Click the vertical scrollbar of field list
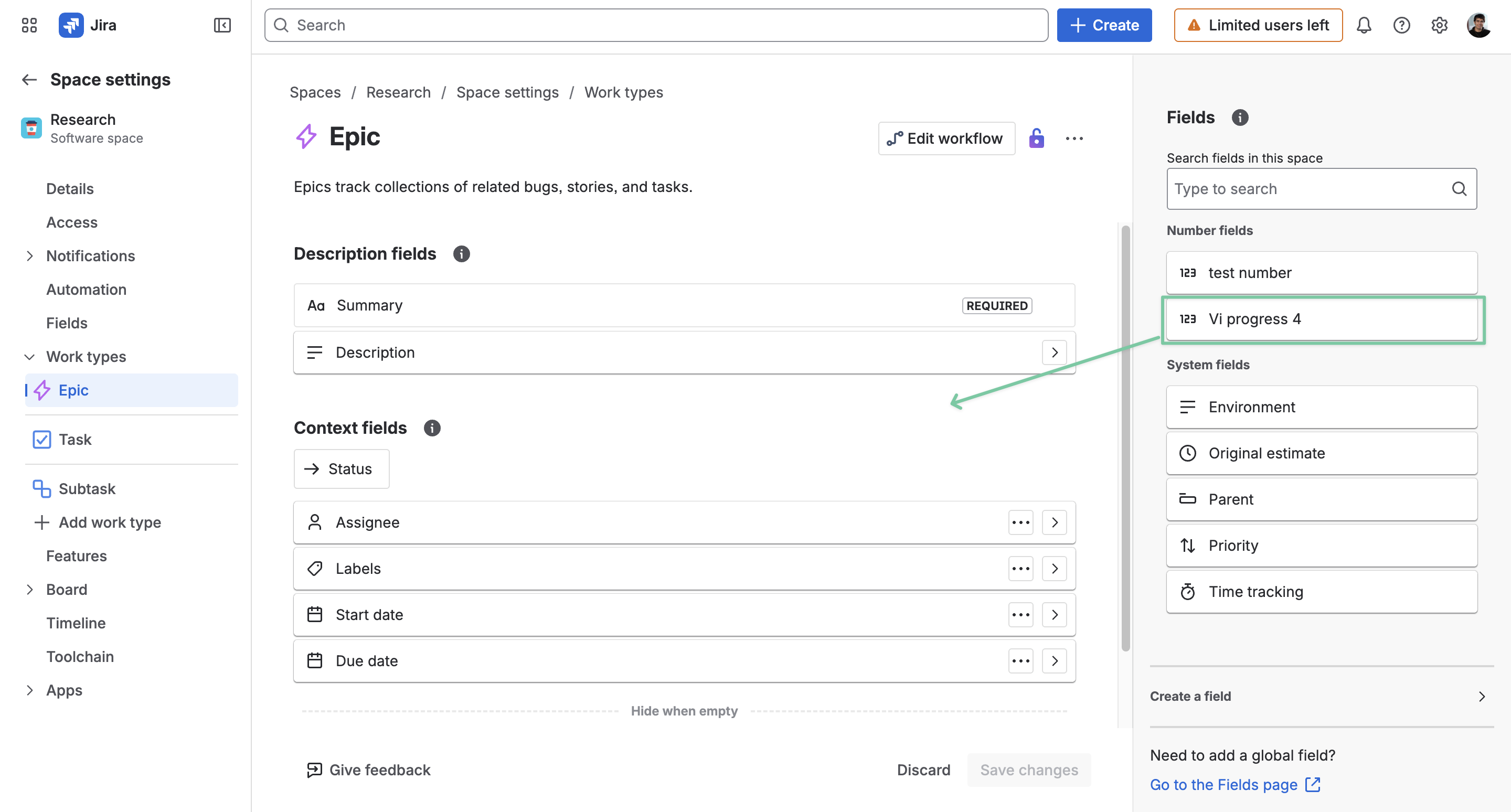Screen dimensions: 1511x812 coord(1125,437)
